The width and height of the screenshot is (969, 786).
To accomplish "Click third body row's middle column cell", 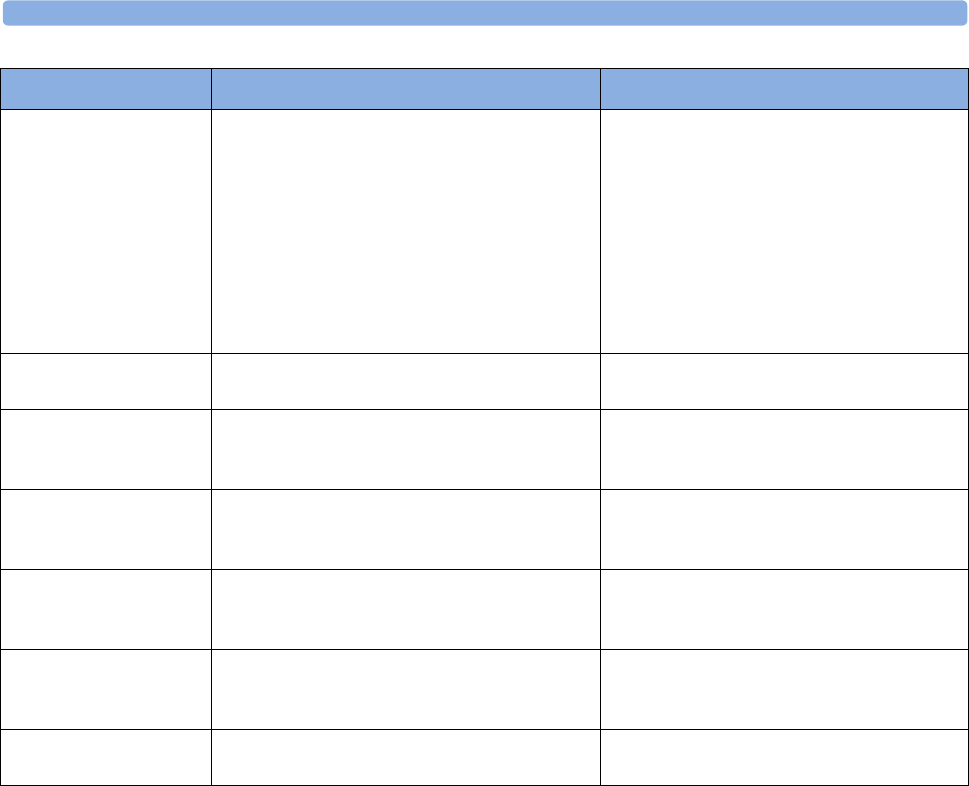I will [x=405, y=449].
